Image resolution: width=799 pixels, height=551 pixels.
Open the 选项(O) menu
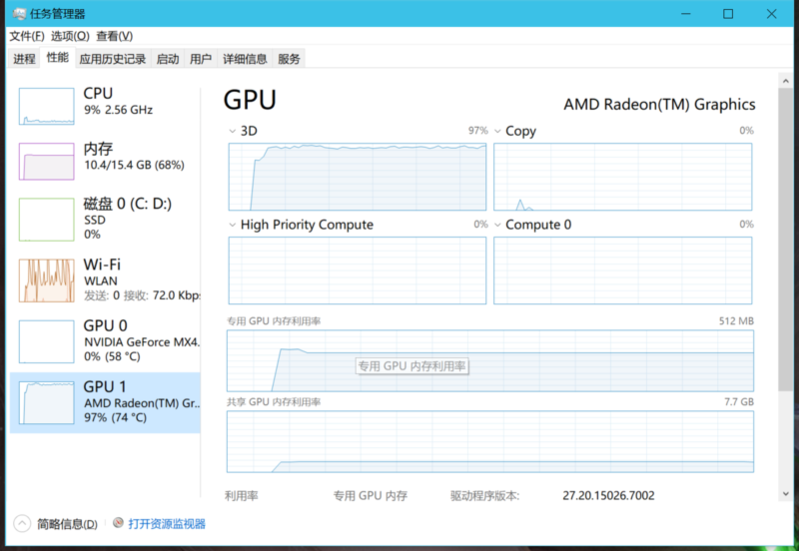[70, 36]
